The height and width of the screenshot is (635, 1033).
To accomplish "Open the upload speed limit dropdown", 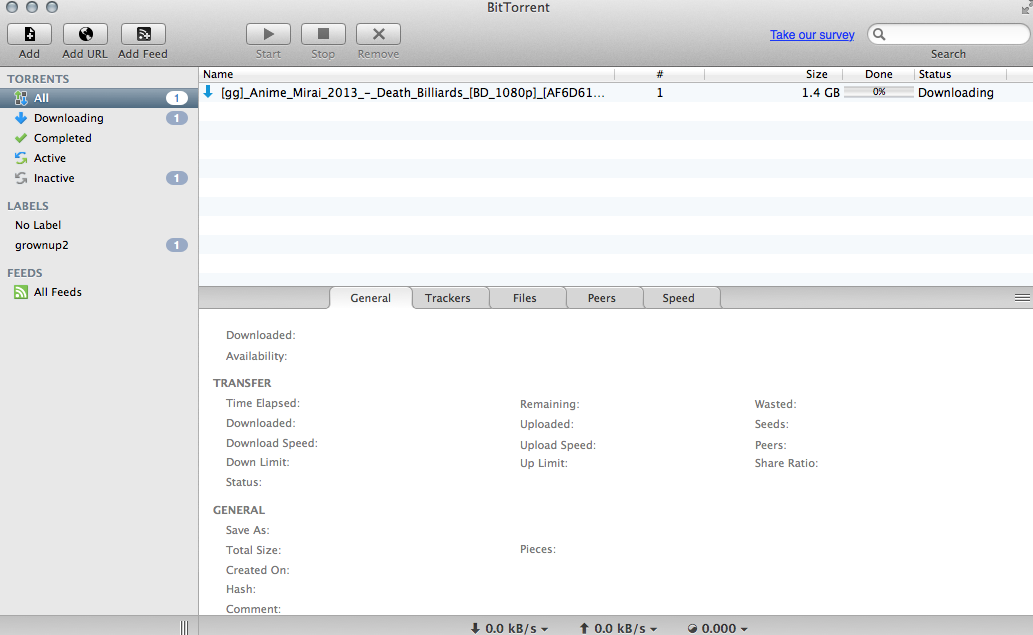I will 618,628.
